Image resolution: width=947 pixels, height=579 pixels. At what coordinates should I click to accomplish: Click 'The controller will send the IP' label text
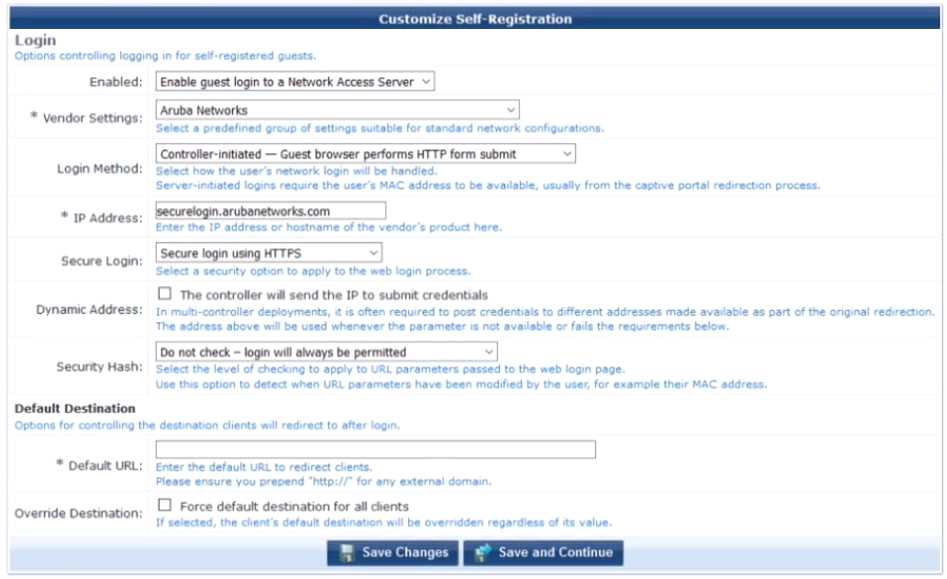tap(334, 295)
